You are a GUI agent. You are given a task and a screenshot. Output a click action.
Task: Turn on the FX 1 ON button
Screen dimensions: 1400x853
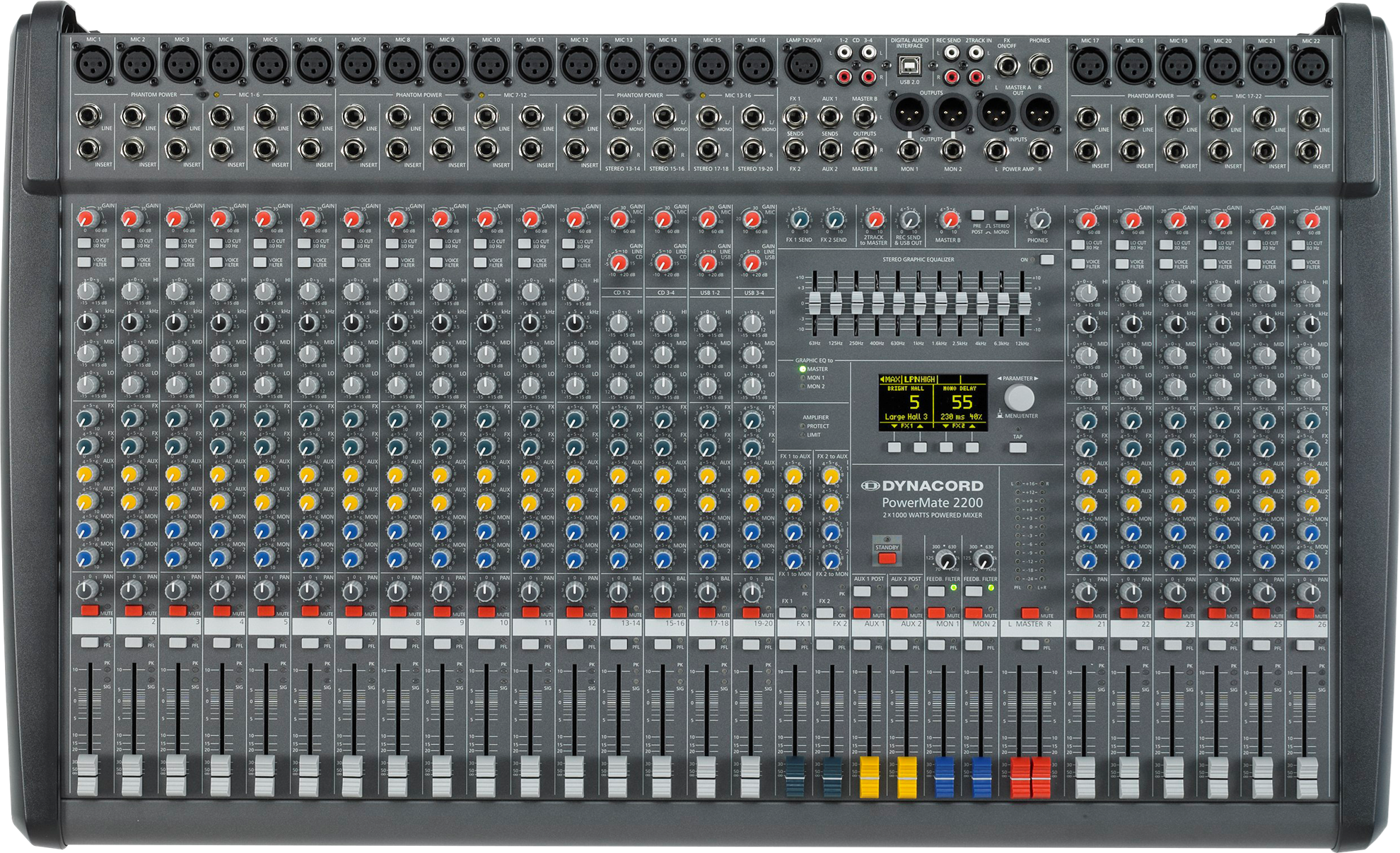tap(788, 613)
